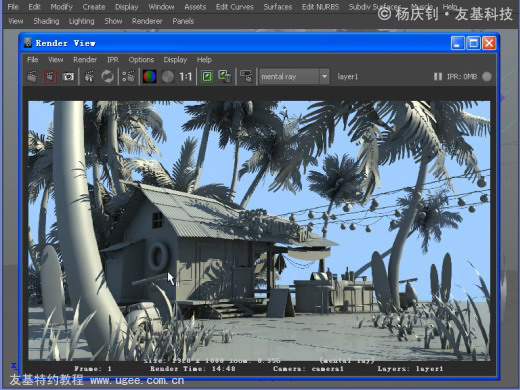This screenshot has height=390, width=520.
Task: Open the Render View File menu
Action: point(33,60)
